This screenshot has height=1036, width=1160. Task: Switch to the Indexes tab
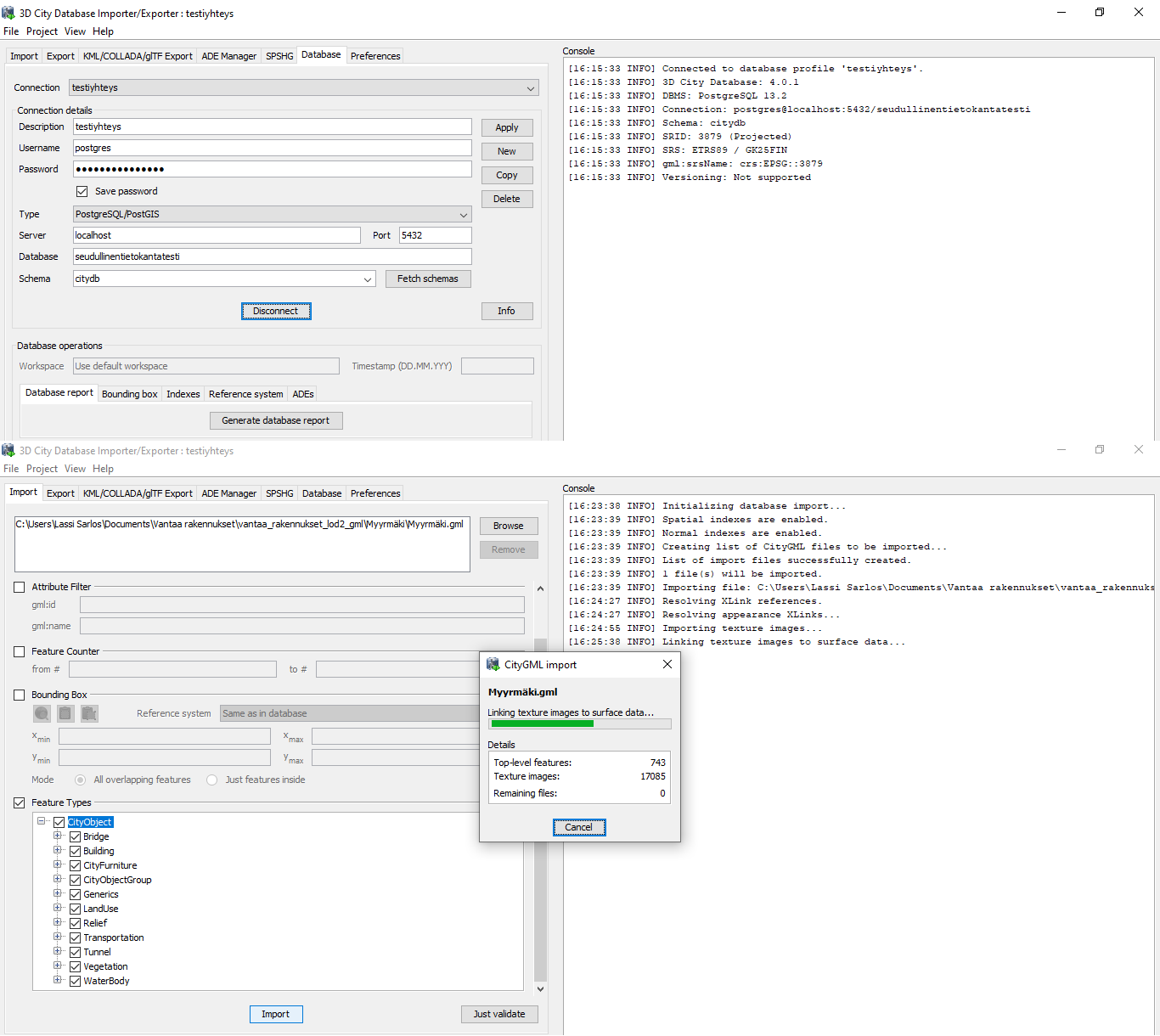click(183, 394)
